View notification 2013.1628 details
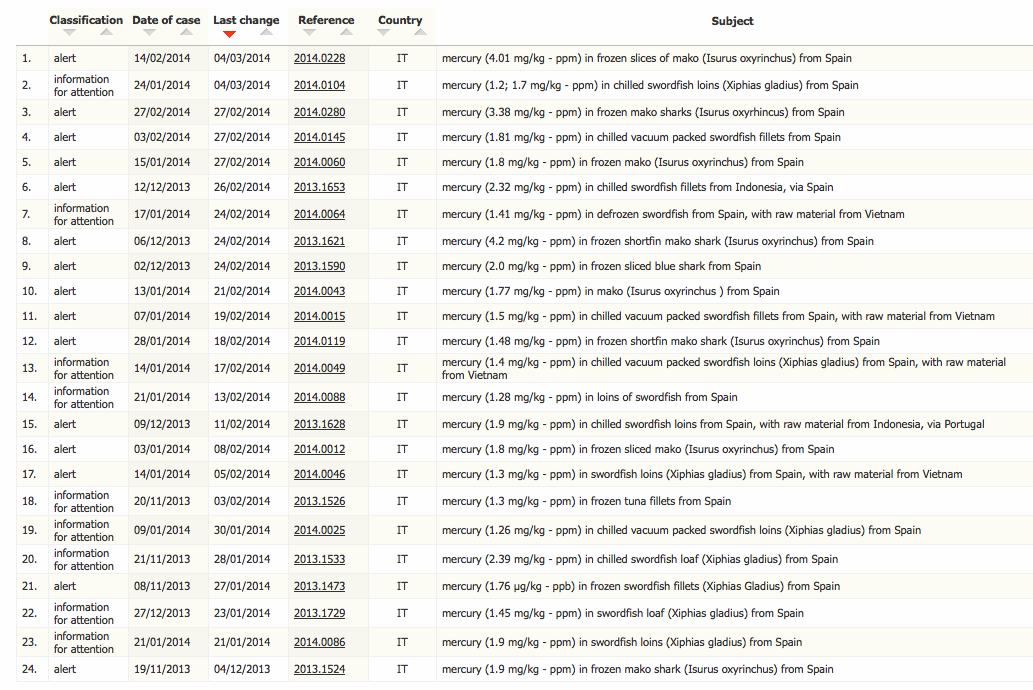Screen dimensions: 1033x690 pos(319,424)
